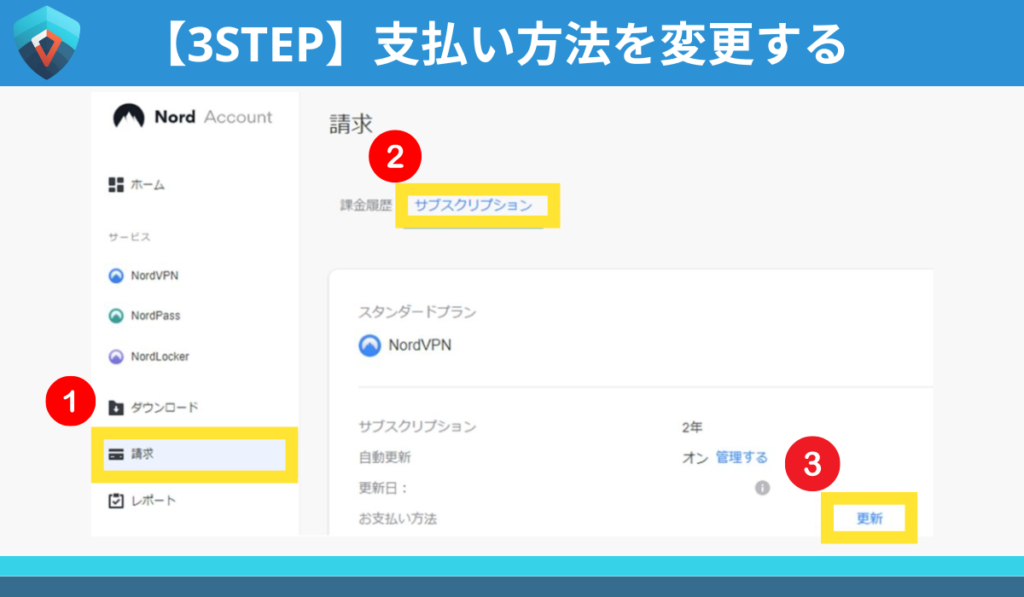Open NordVPN from the sidebar services icon
The image size is (1024, 597).
[116, 276]
